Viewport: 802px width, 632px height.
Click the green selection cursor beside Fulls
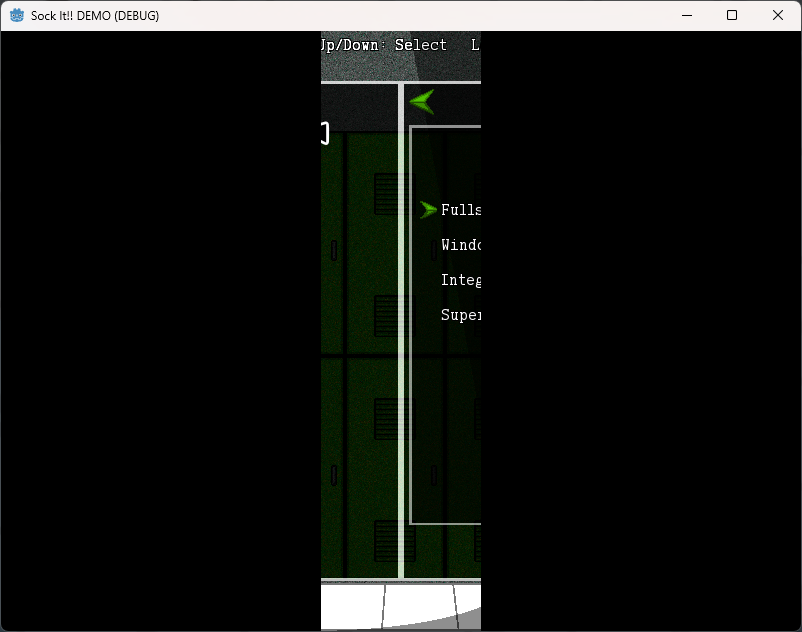[x=428, y=210]
